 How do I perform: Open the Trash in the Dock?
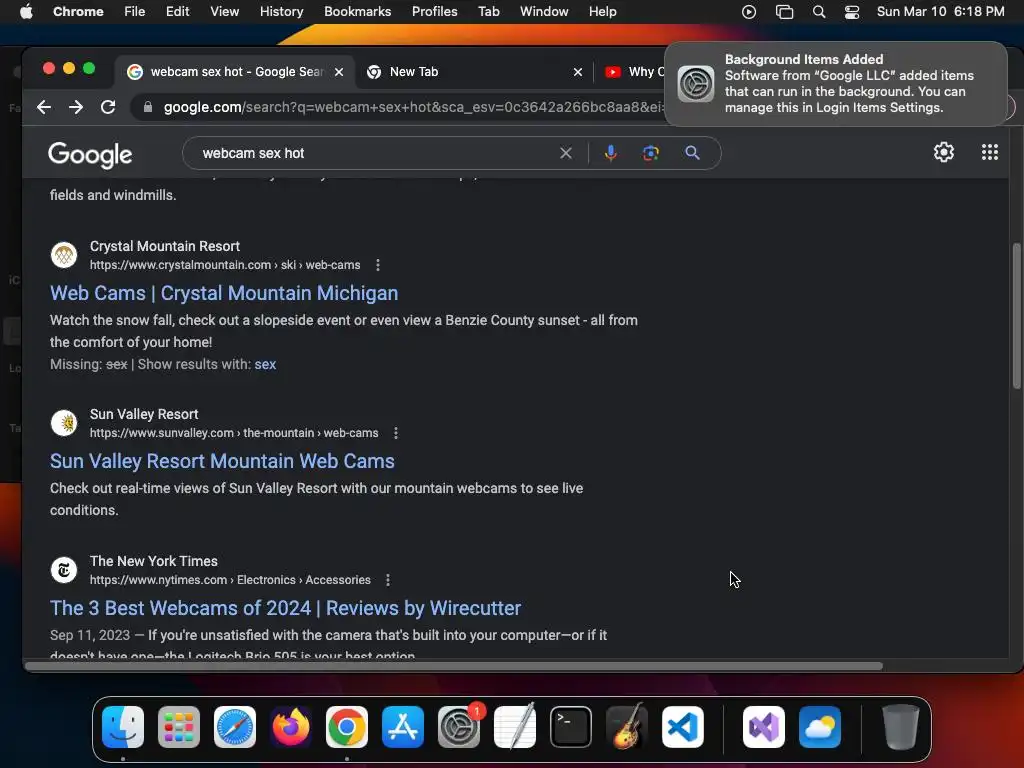point(901,727)
